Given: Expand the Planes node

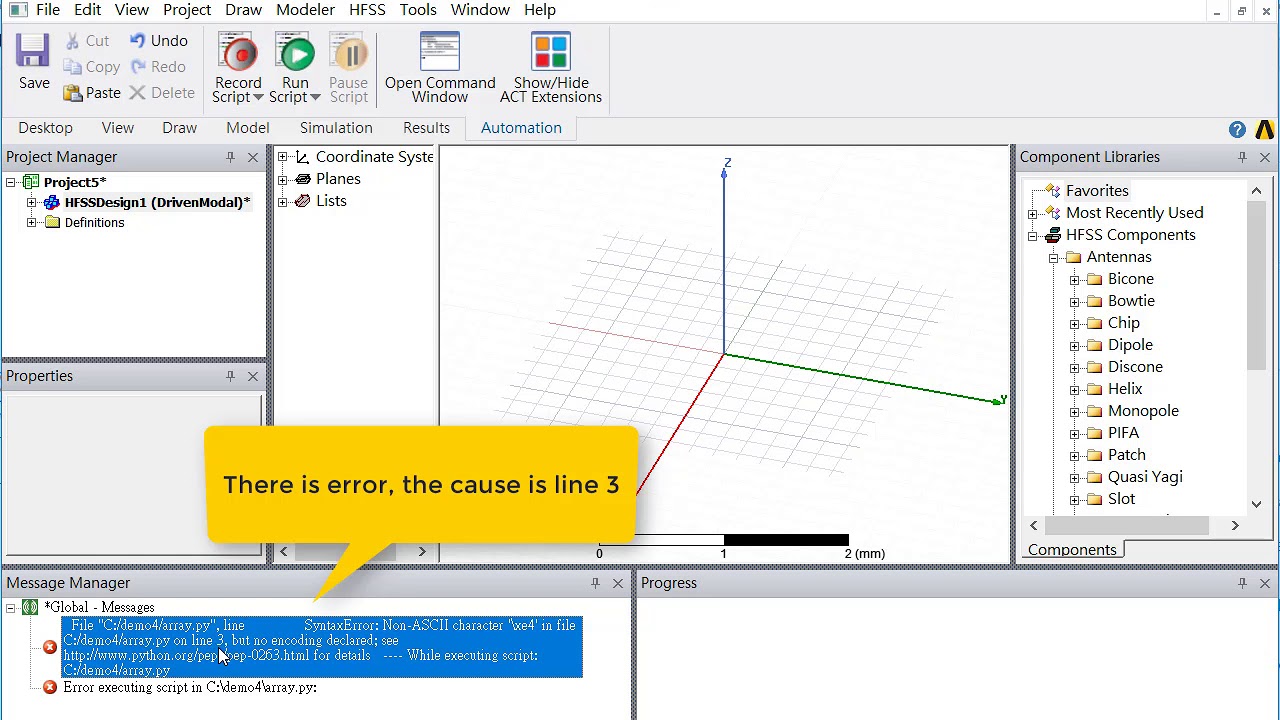Looking at the screenshot, I should (283, 179).
